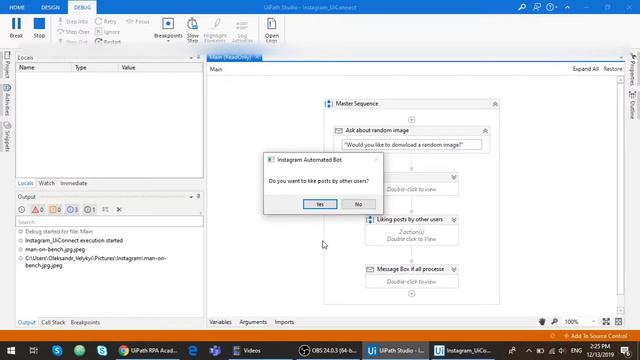Open the Project side panel

pyautogui.click(x=7, y=64)
